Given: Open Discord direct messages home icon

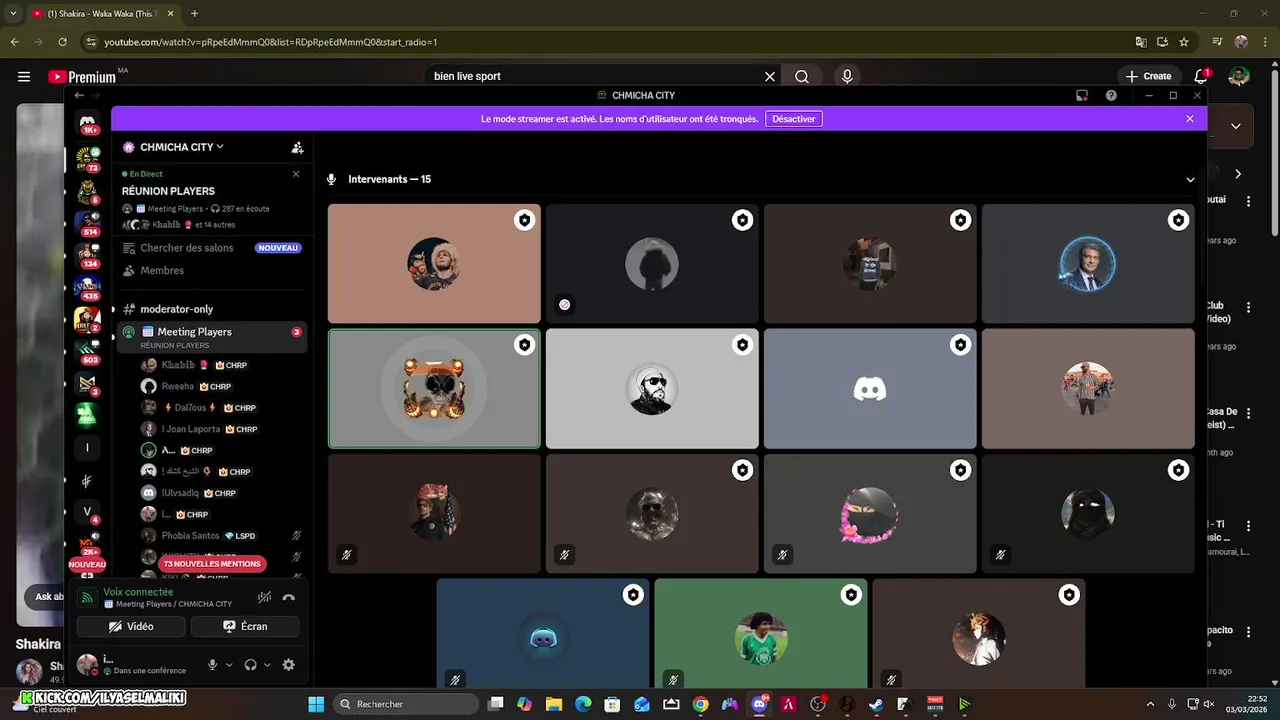Looking at the screenshot, I should tap(89, 122).
